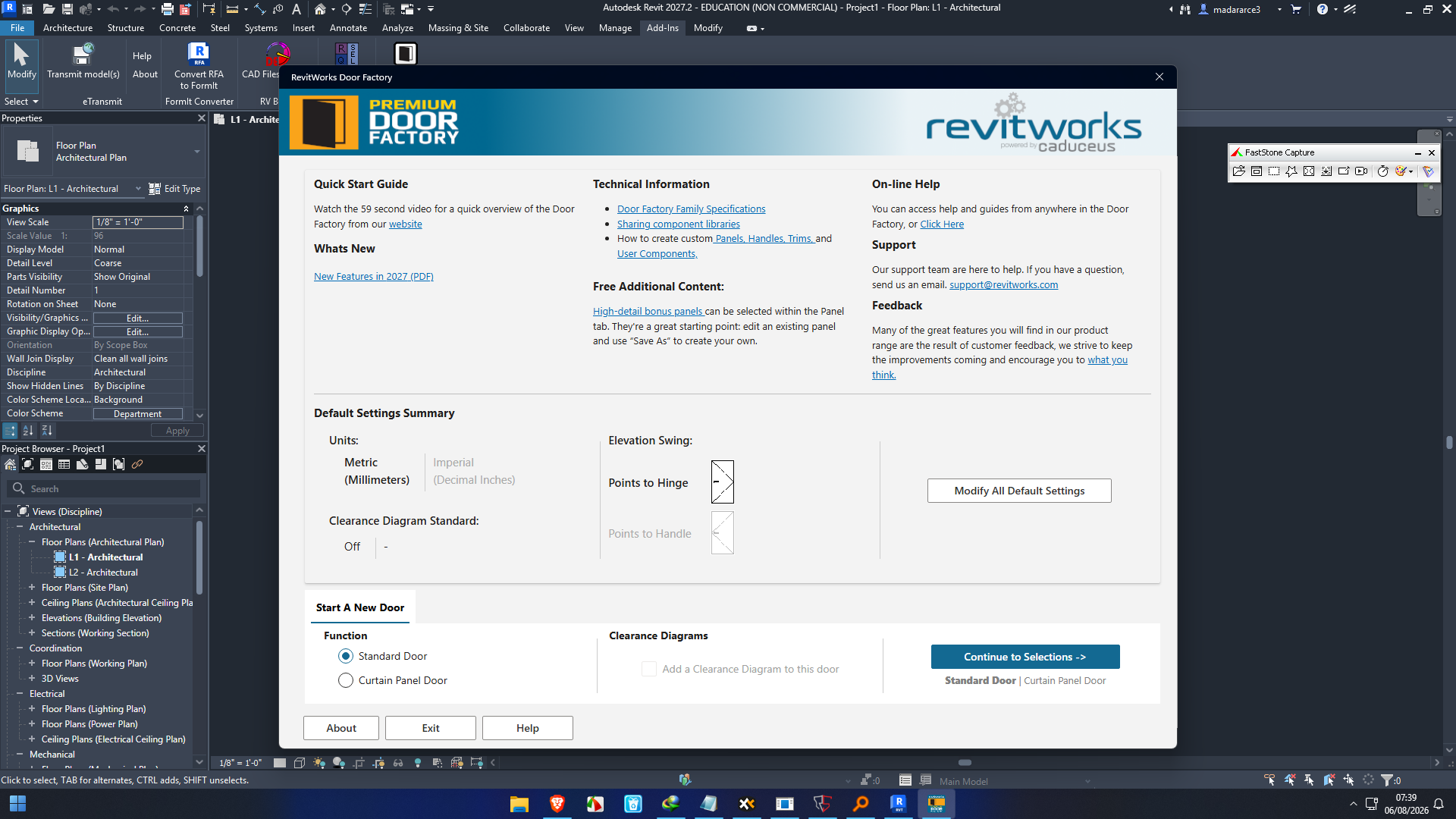Screen dimensions: 1456x819
Task: Click the Filter selection icon in status bar
Action: click(x=1387, y=780)
